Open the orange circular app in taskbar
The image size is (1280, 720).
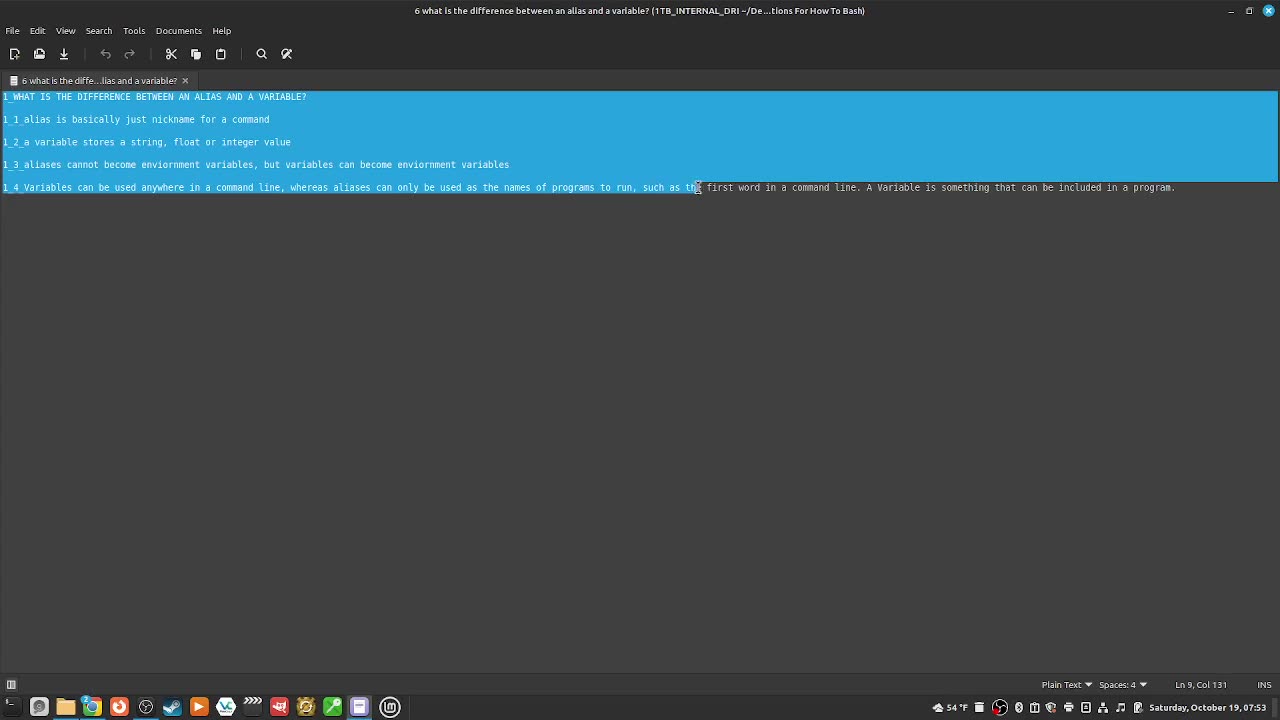point(119,707)
